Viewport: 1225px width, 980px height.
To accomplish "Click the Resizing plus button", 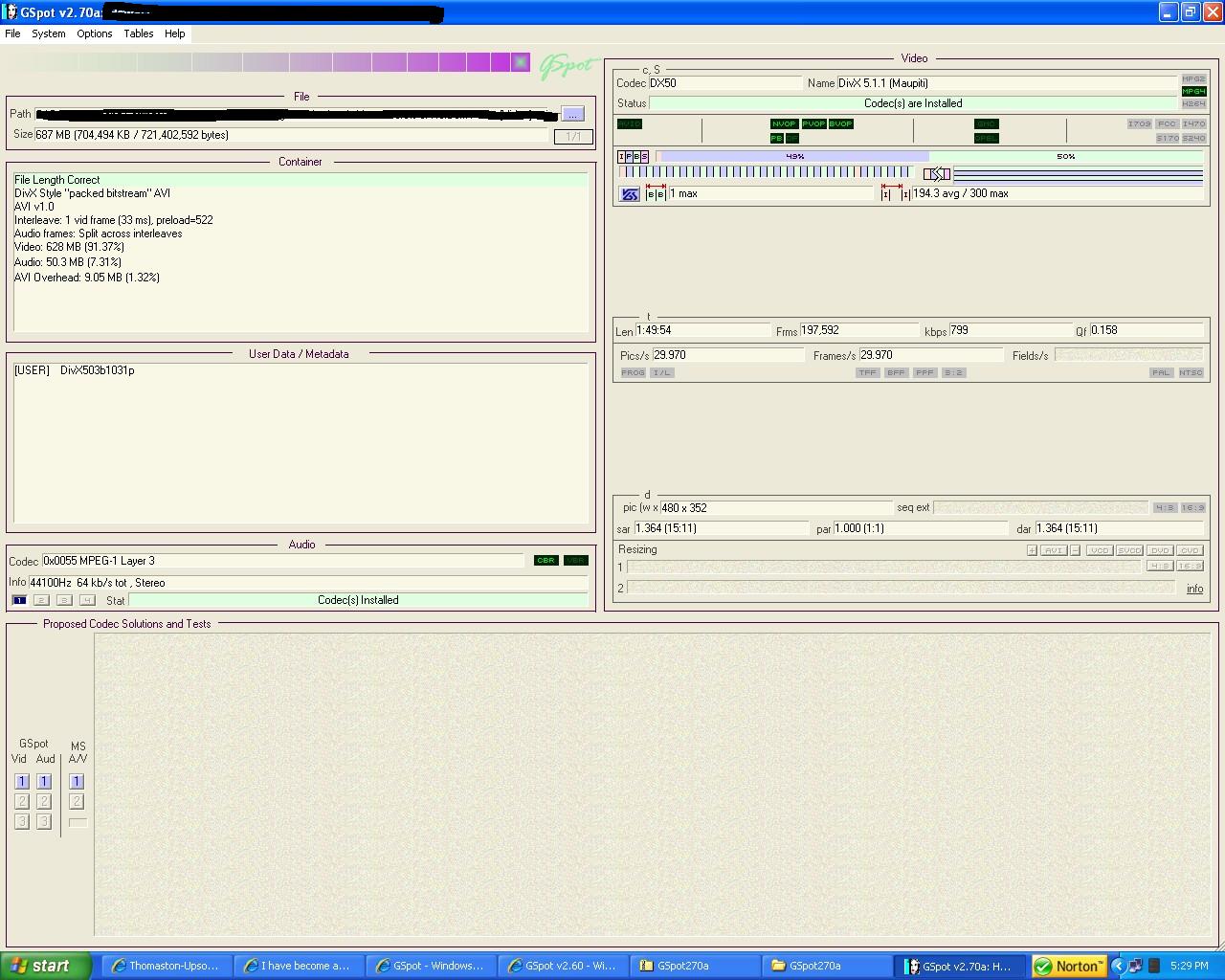I will (1032, 551).
